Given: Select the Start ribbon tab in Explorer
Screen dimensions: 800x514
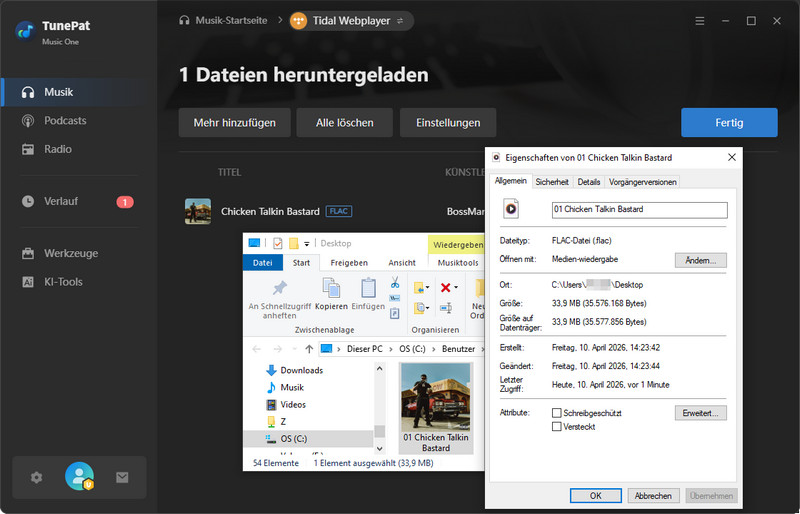Looking at the screenshot, I should (x=301, y=263).
